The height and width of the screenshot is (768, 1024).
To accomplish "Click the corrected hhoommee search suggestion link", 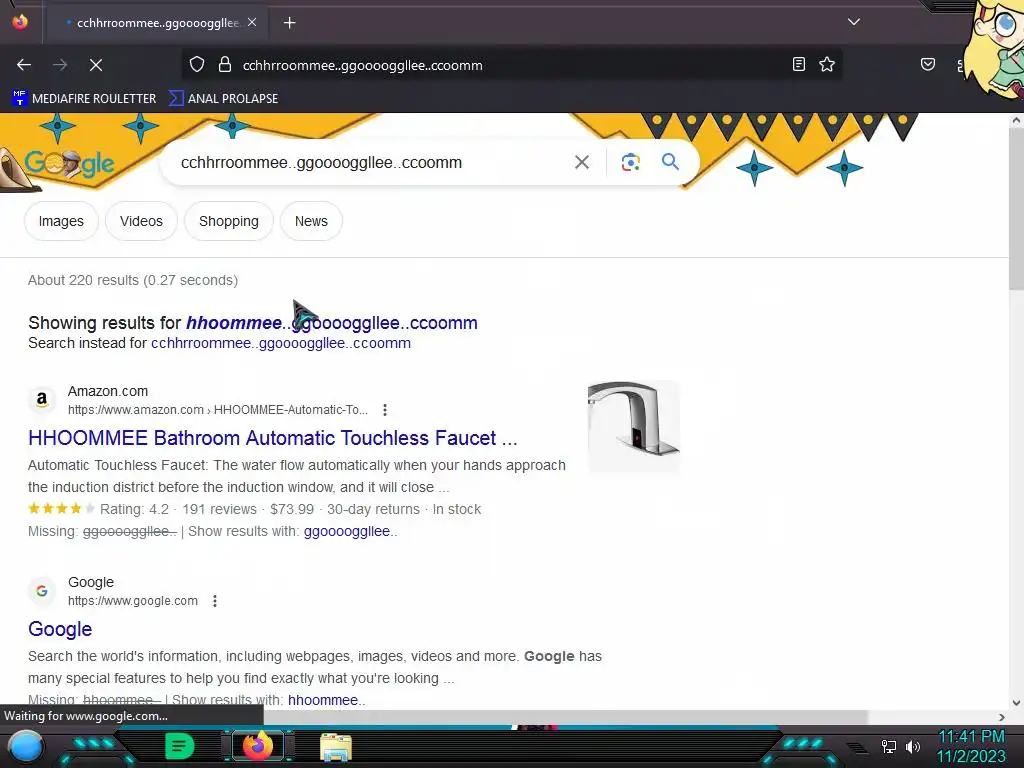I will click(332, 323).
